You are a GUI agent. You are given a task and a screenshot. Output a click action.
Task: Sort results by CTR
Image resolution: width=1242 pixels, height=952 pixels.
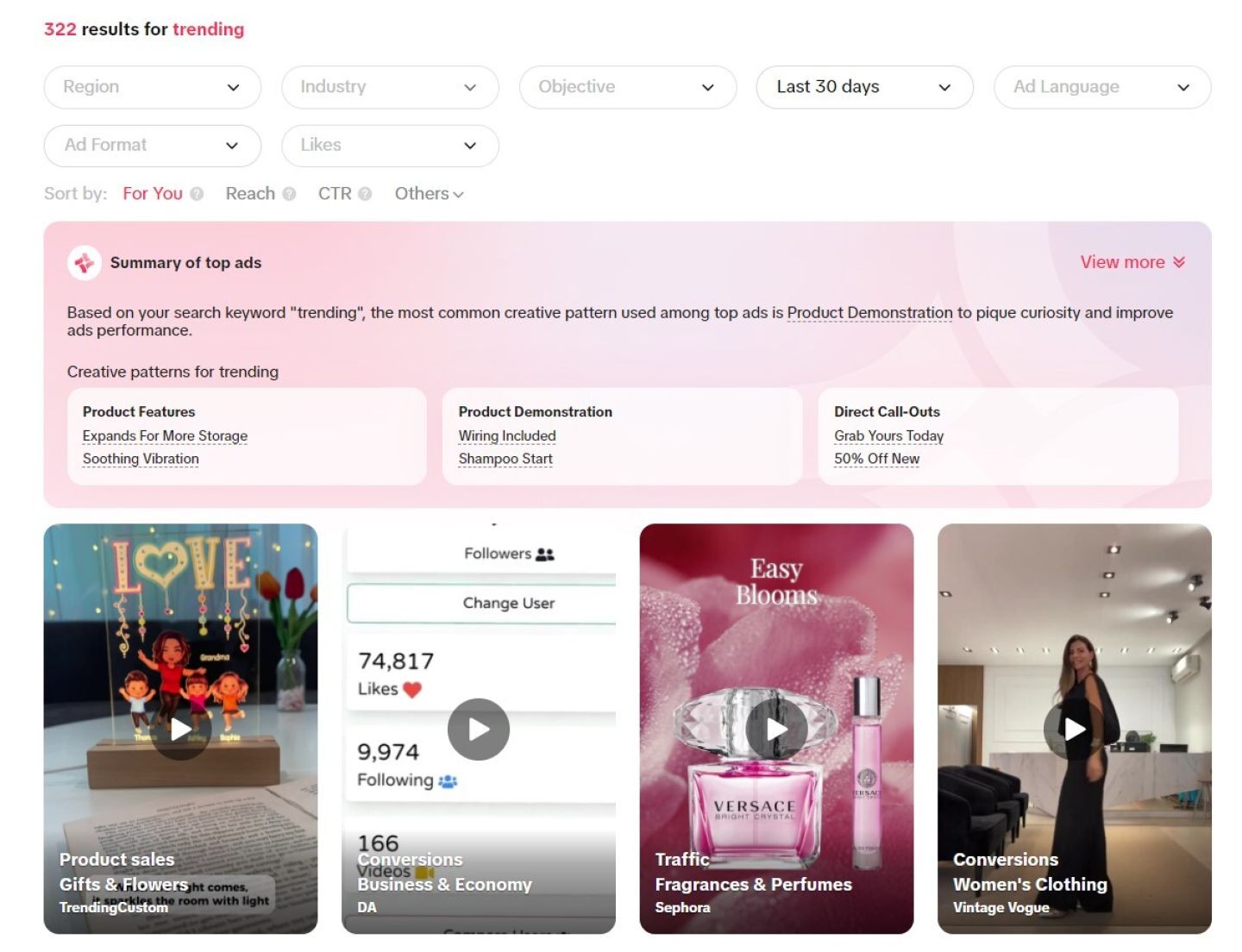[x=335, y=194]
